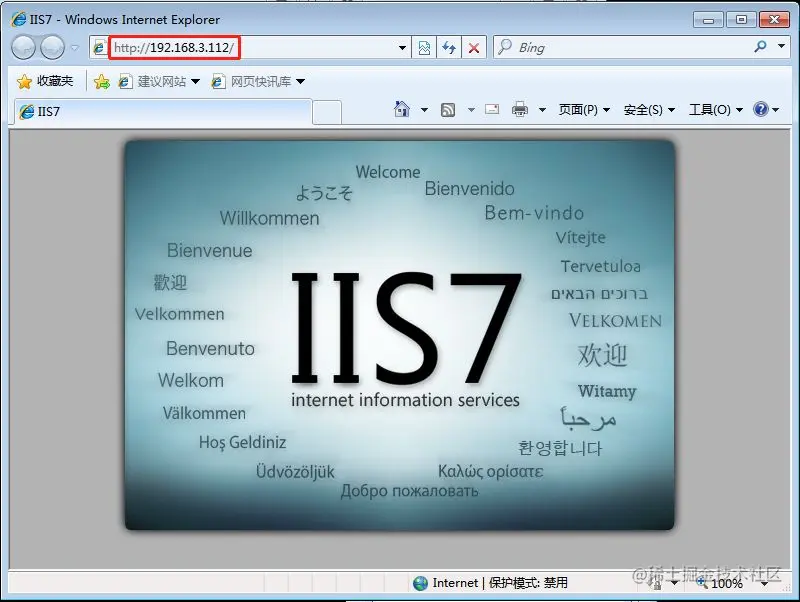Open the 100% zoom level control
The height and width of the screenshot is (602, 800).
720,583
